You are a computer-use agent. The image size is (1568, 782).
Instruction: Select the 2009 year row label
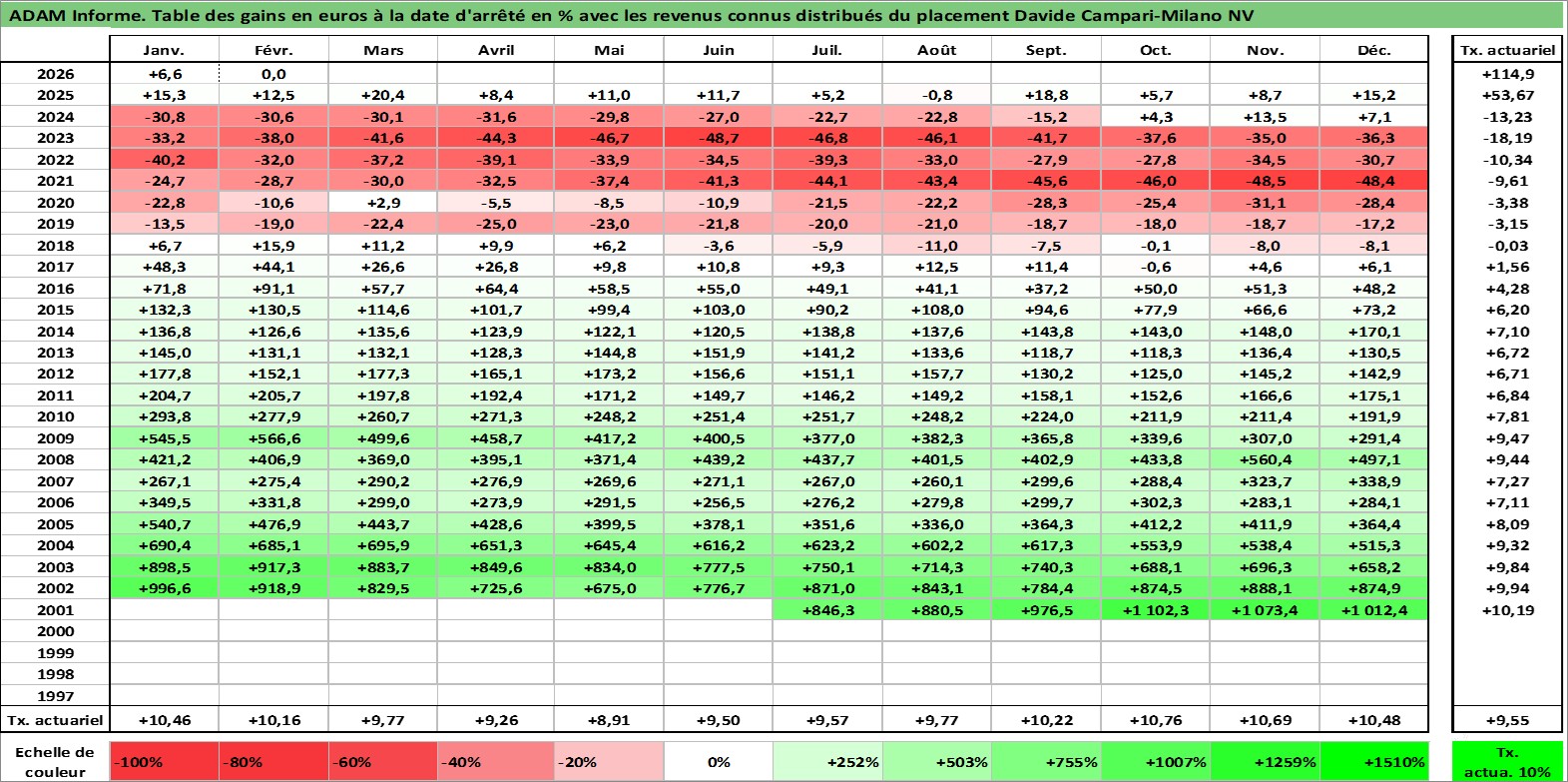(55, 438)
